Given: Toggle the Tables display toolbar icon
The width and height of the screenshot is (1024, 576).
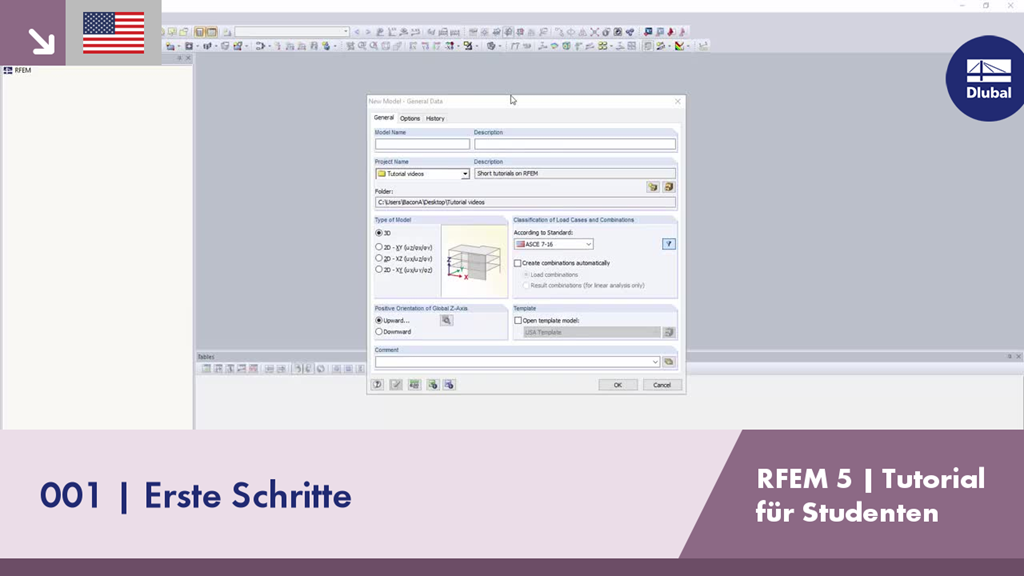Looking at the screenshot, I should [212, 31].
